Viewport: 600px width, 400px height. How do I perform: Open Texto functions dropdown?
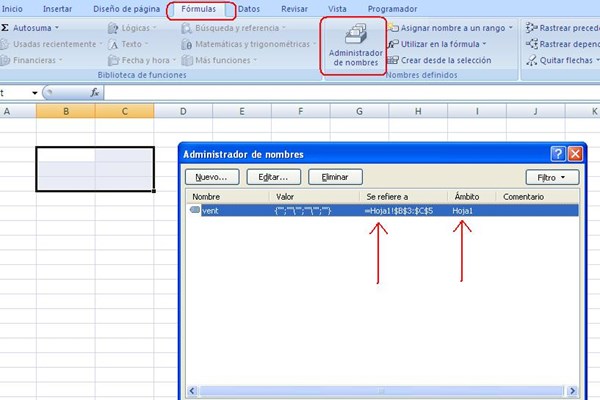[131, 44]
